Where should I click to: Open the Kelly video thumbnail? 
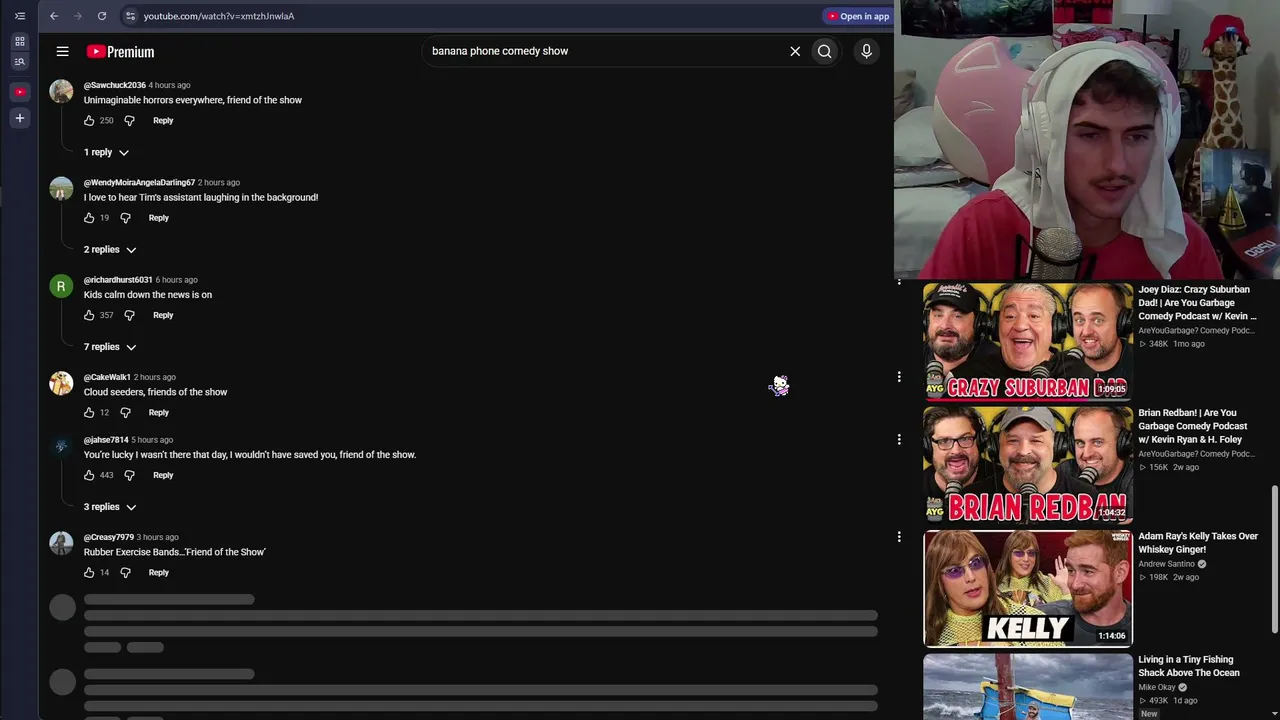click(1028, 588)
